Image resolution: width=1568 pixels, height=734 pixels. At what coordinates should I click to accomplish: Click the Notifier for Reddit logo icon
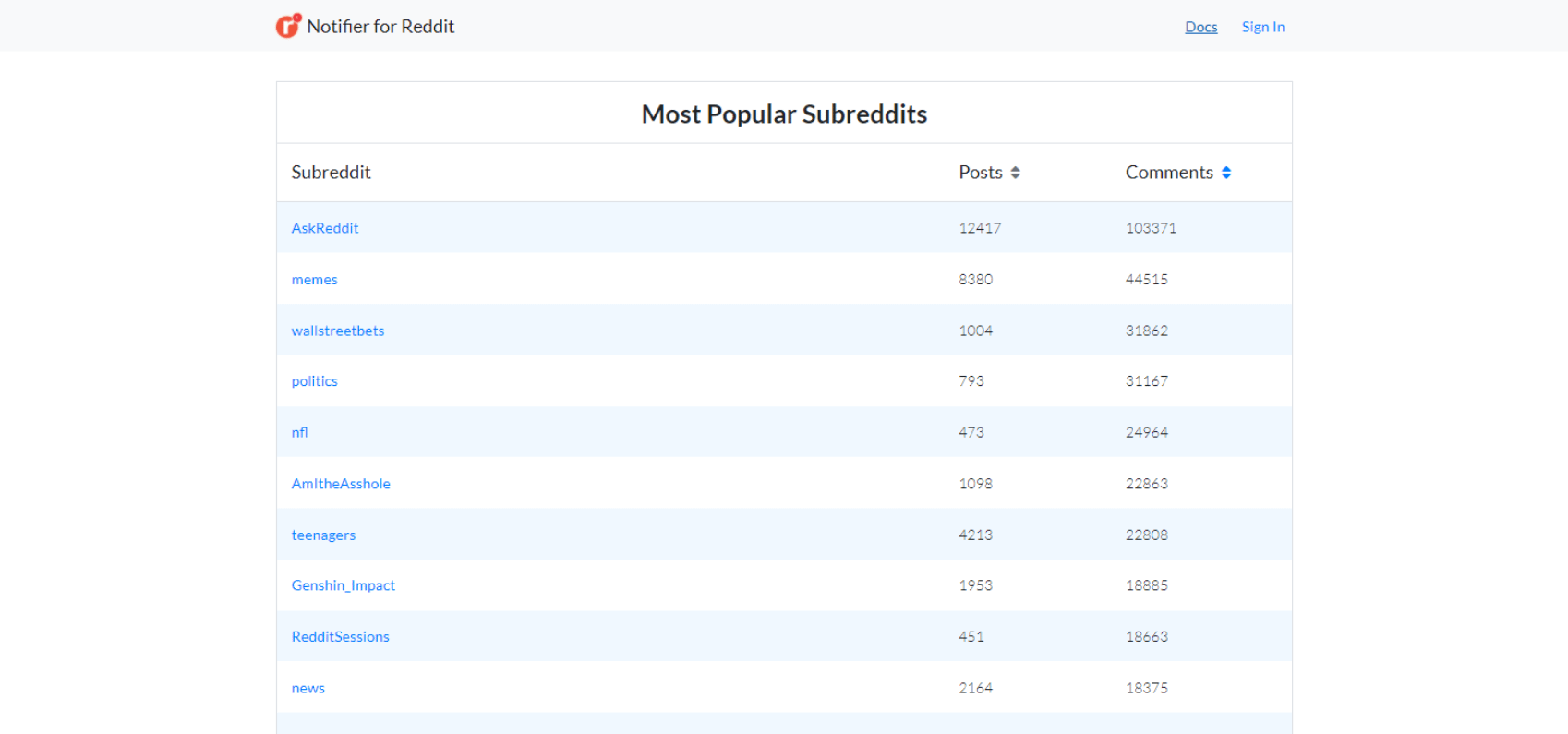(288, 26)
